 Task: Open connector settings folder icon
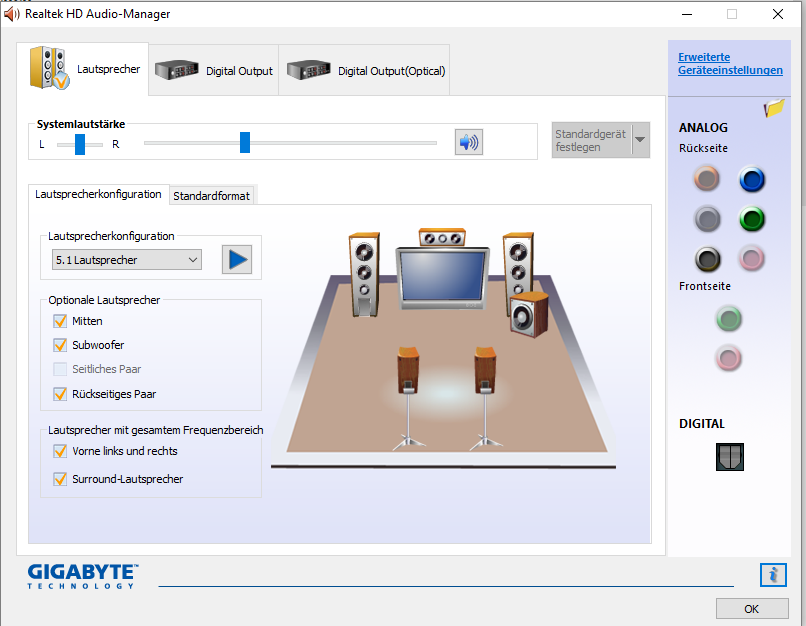coord(774,108)
